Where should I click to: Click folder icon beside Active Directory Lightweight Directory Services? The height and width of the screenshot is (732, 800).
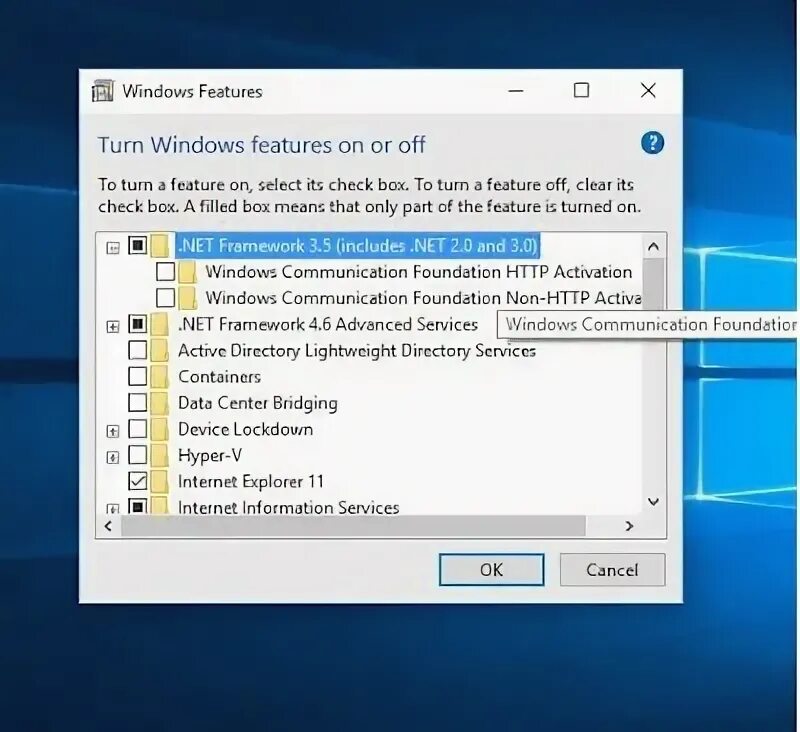point(160,350)
